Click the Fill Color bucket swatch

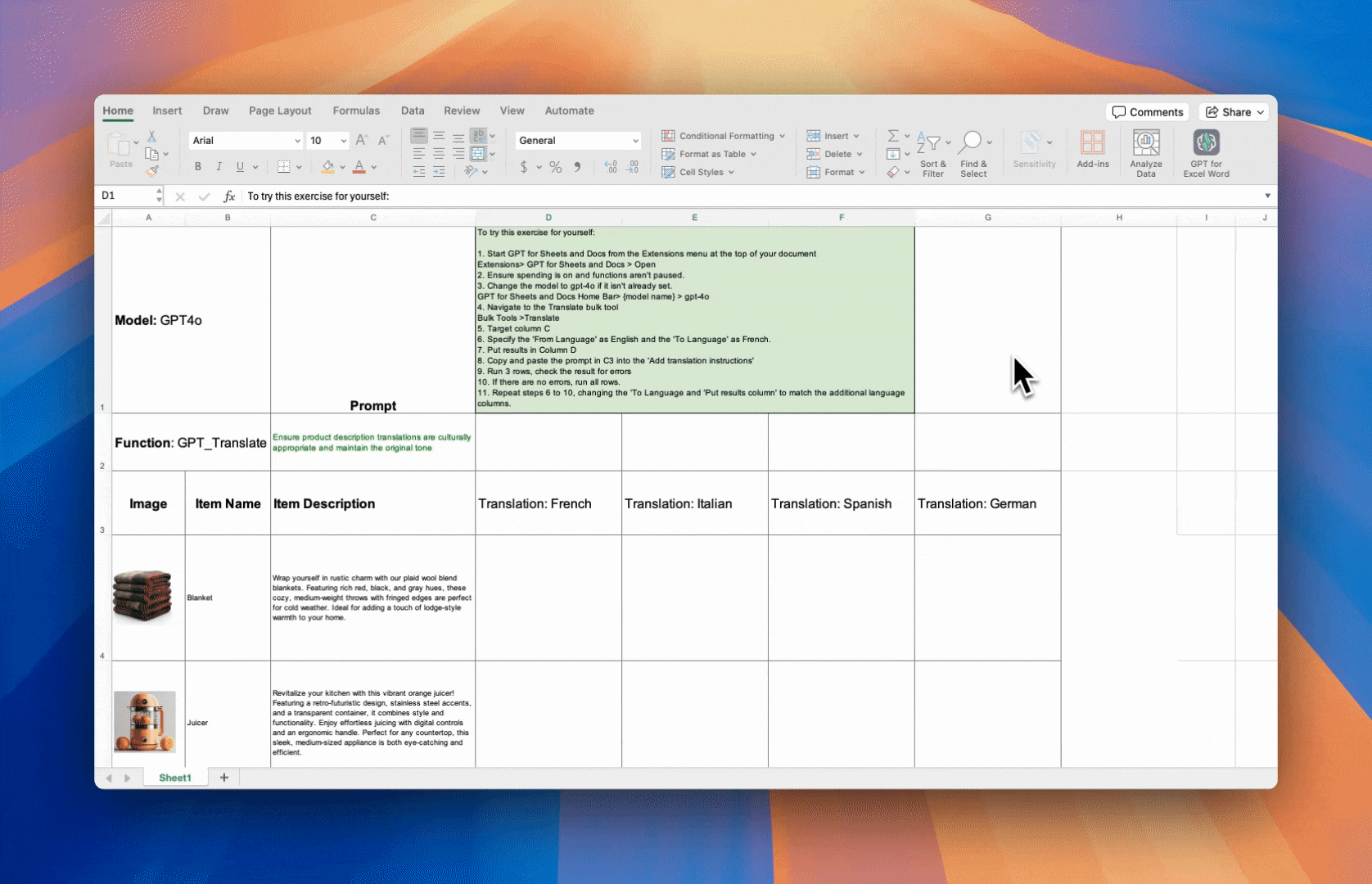click(x=327, y=167)
